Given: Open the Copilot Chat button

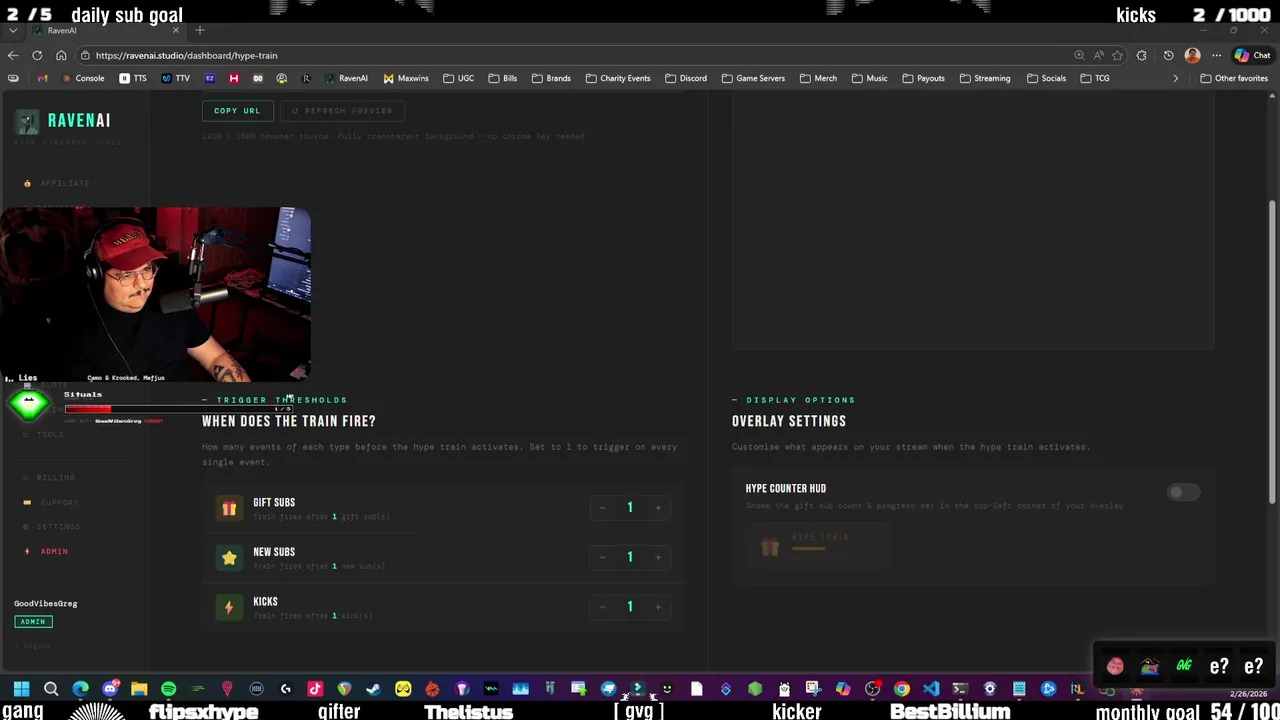Looking at the screenshot, I should 1252,55.
